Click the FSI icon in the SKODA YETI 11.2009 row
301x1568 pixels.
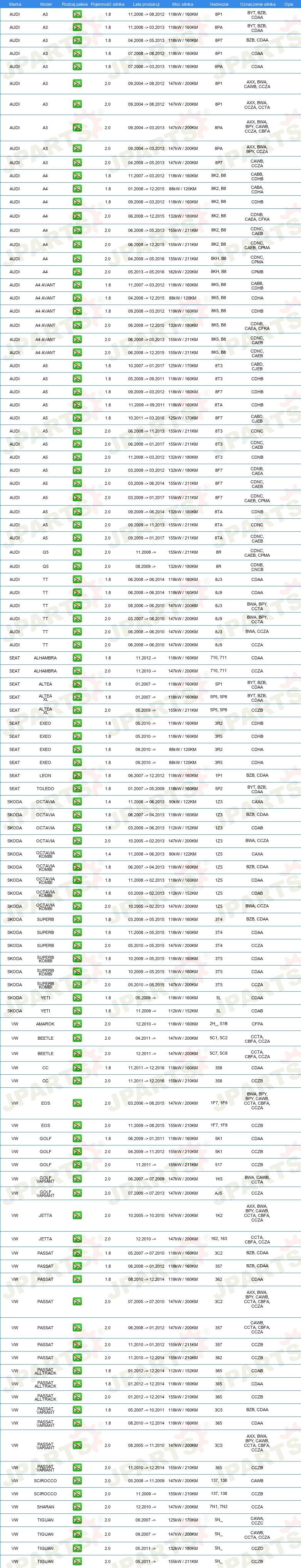tap(77, 1011)
